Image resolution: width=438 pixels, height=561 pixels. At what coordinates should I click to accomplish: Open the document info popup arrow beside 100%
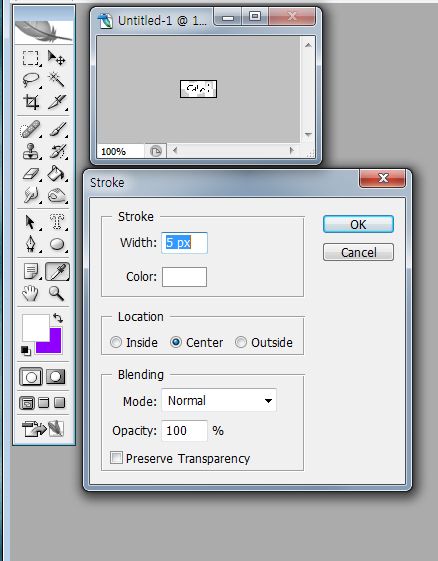coord(156,151)
